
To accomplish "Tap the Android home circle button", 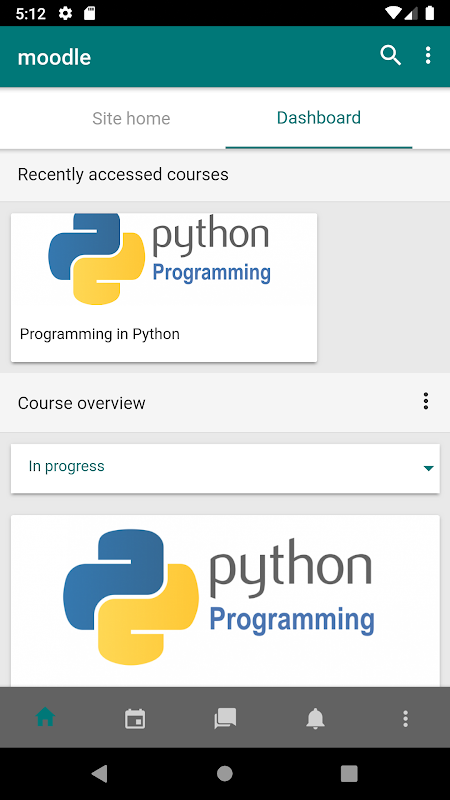I will (x=224, y=773).
